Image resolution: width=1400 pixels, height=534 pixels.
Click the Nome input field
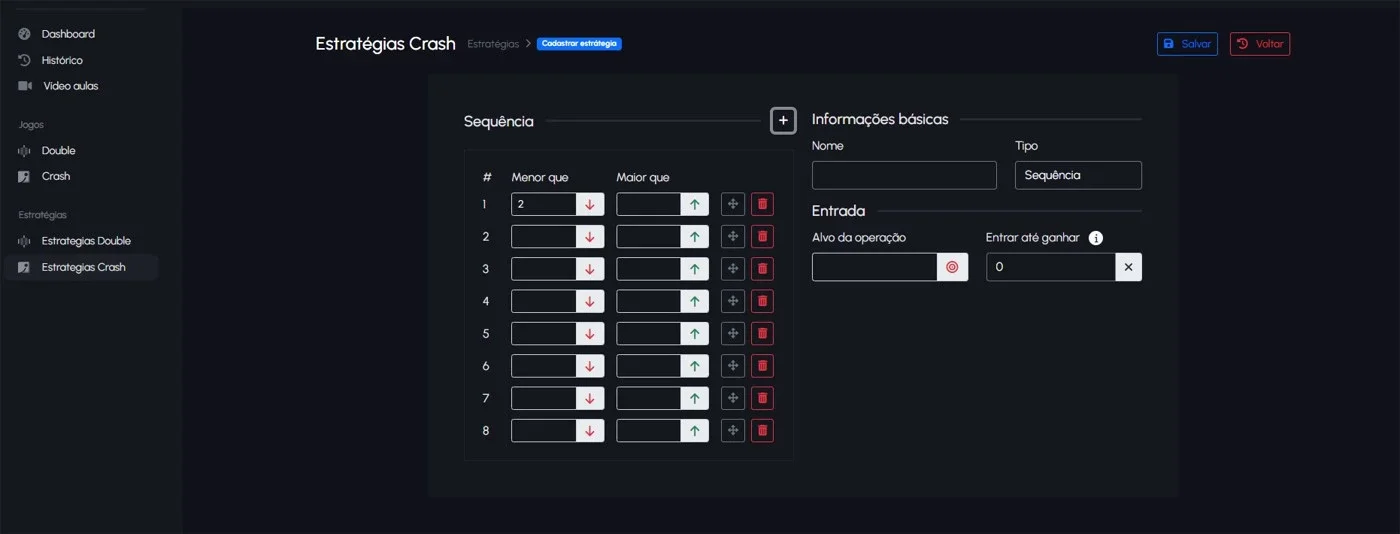tap(904, 175)
